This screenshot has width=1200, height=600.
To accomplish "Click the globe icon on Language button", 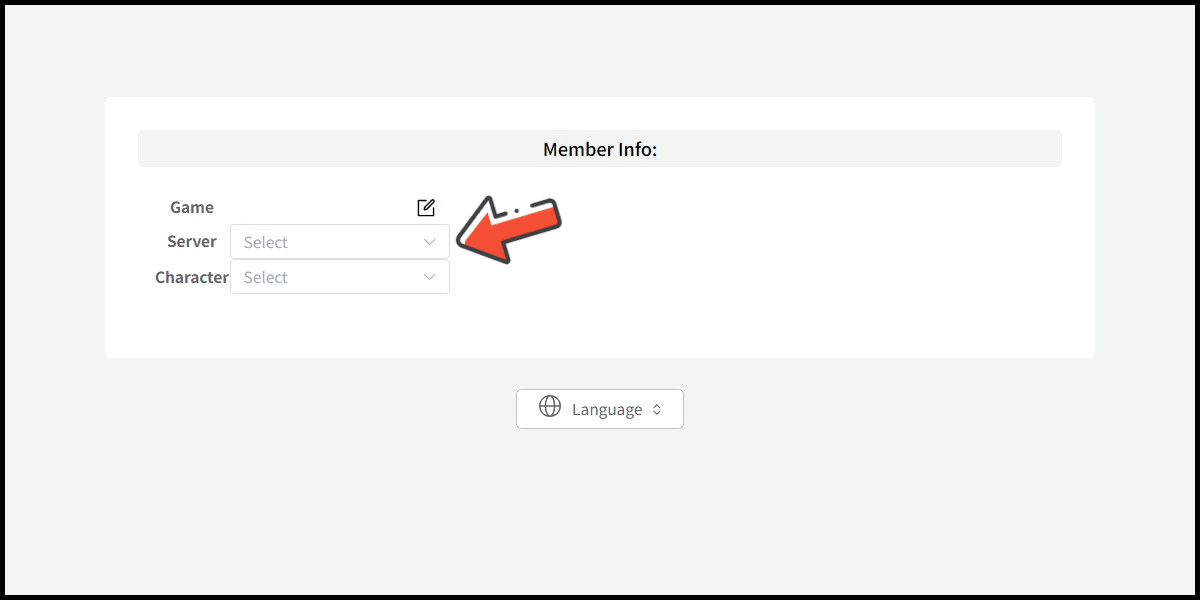I will click(550, 406).
